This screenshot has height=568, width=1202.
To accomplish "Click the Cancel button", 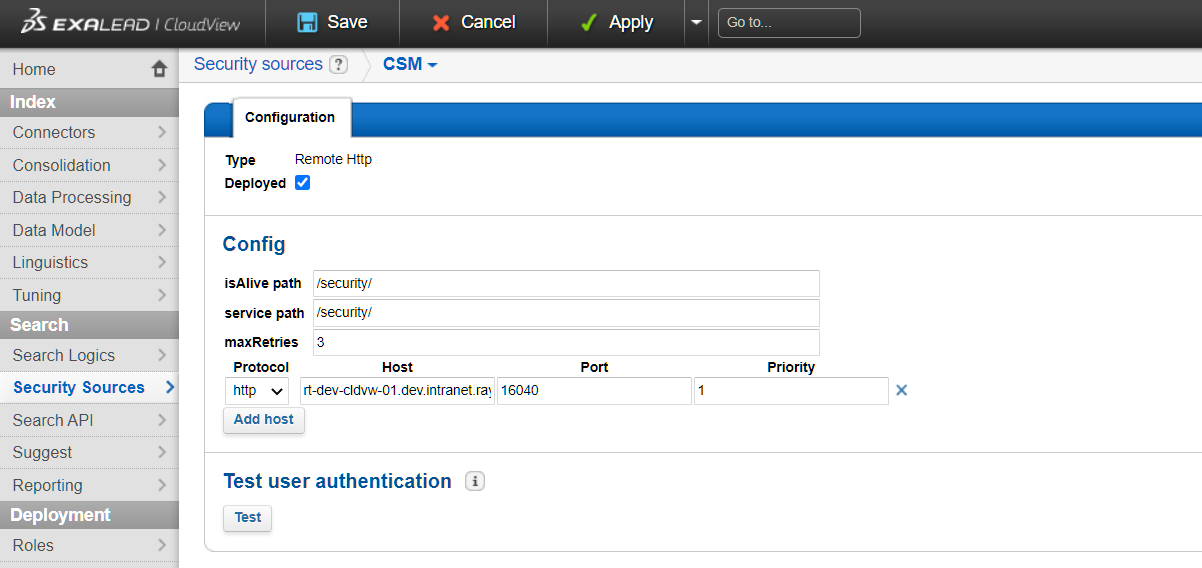I will (x=473, y=22).
